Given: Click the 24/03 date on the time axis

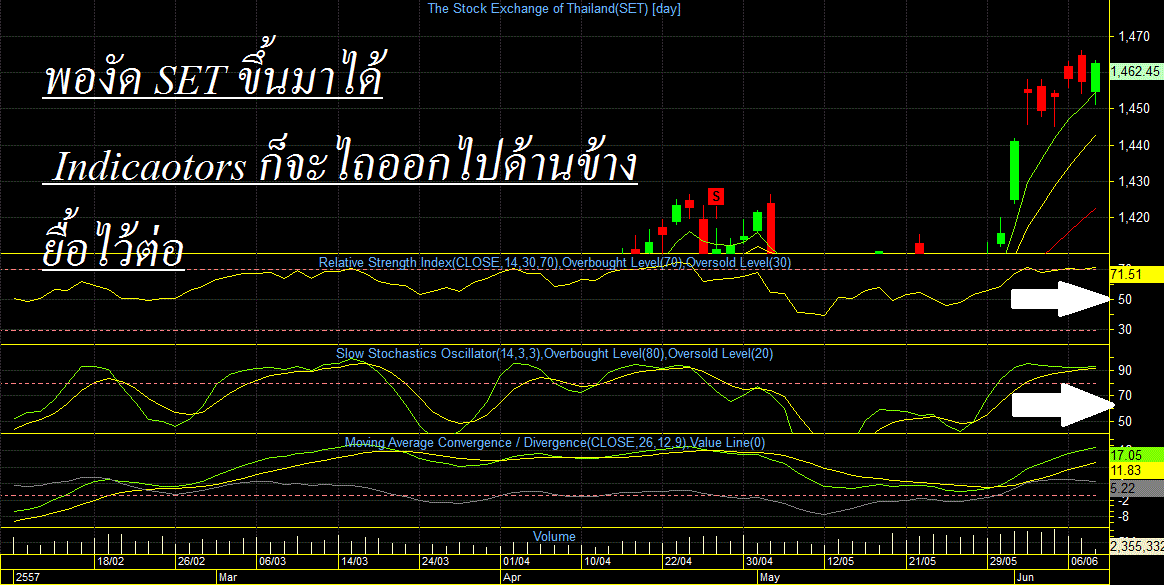Looking at the screenshot, I should click(x=435, y=561).
